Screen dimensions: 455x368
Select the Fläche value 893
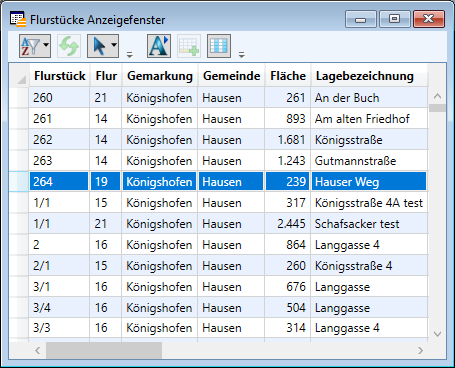click(288, 119)
